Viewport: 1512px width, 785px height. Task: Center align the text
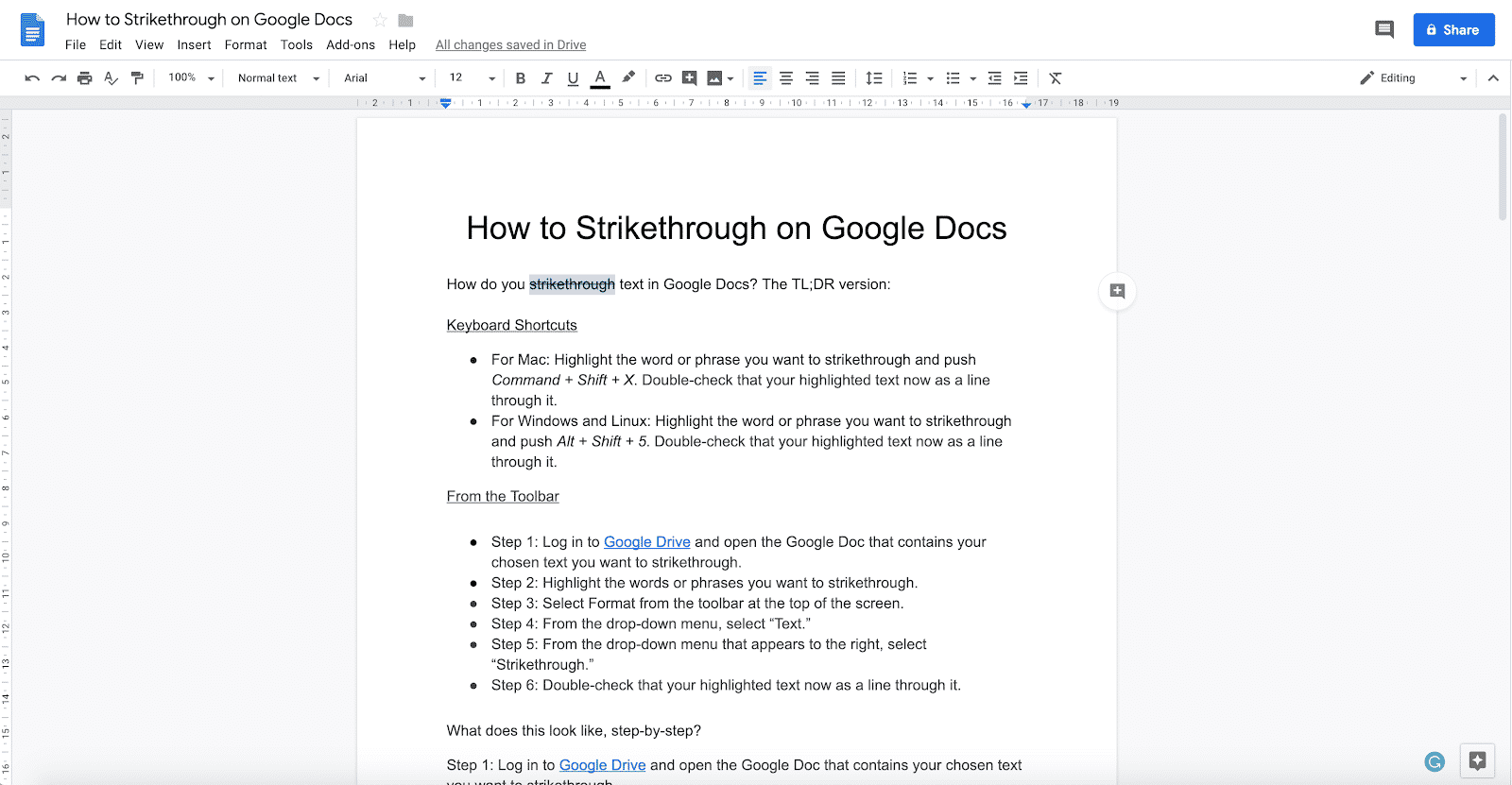tap(786, 78)
